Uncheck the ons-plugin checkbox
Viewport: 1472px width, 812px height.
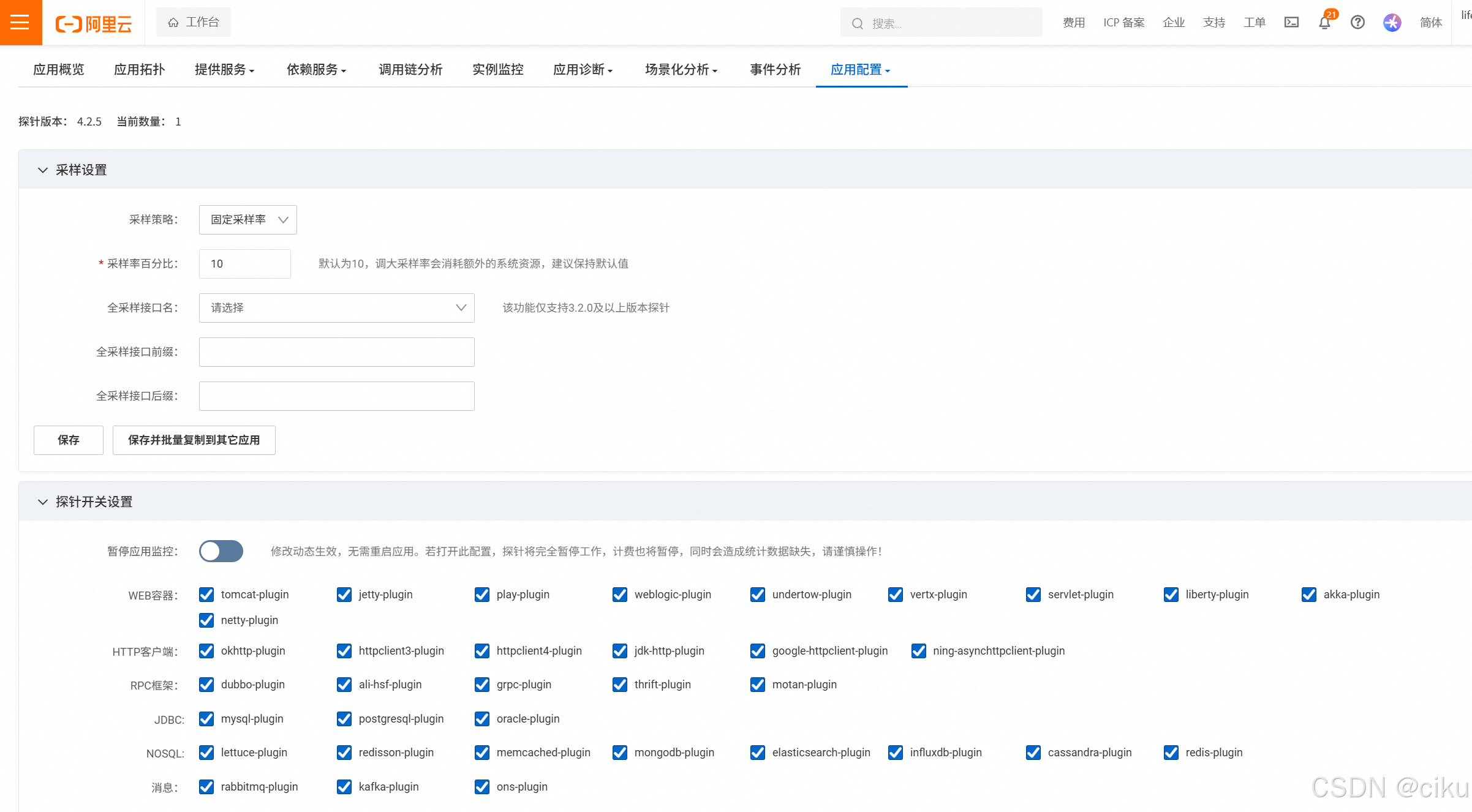[482, 787]
